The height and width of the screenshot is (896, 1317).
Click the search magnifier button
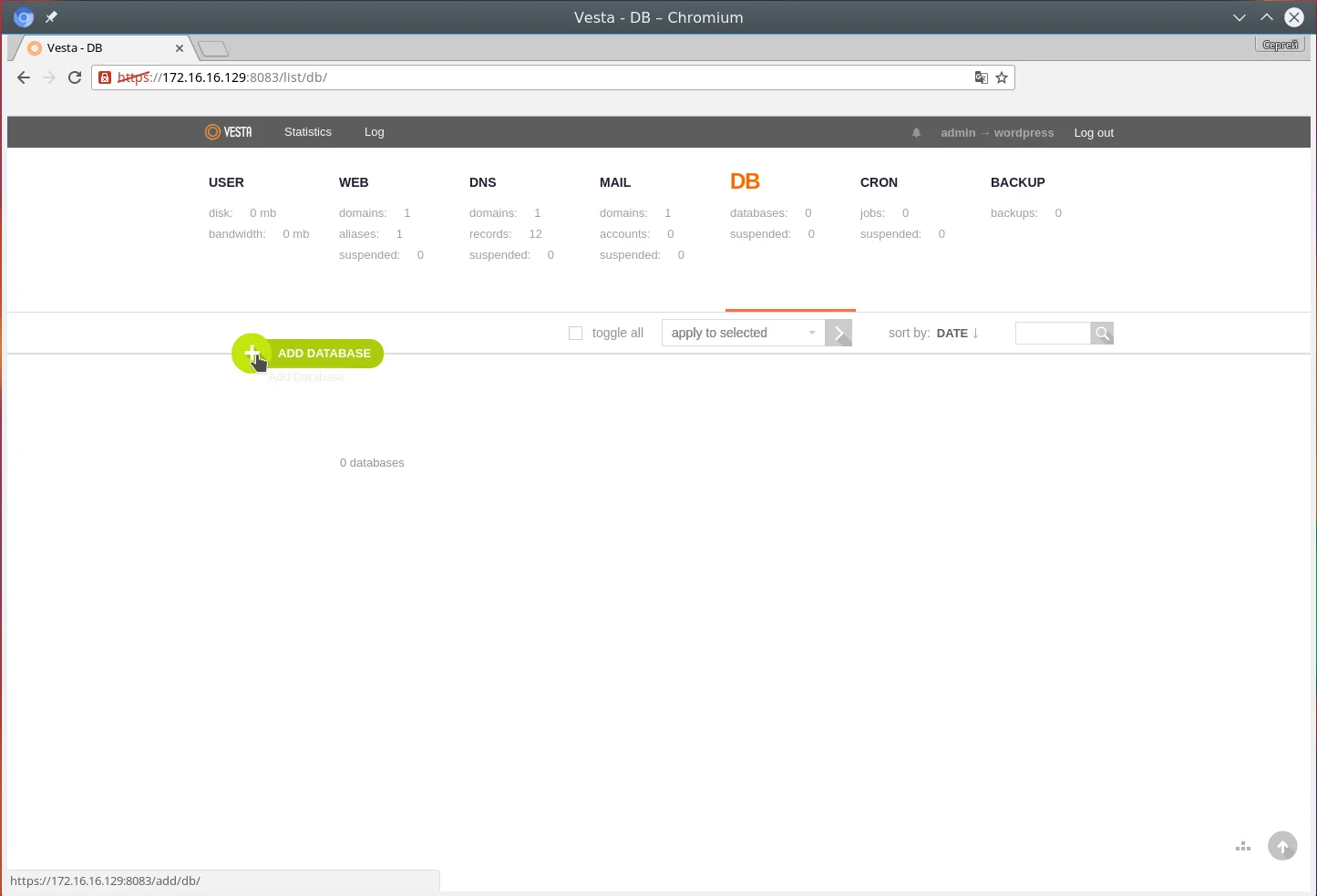click(1102, 334)
